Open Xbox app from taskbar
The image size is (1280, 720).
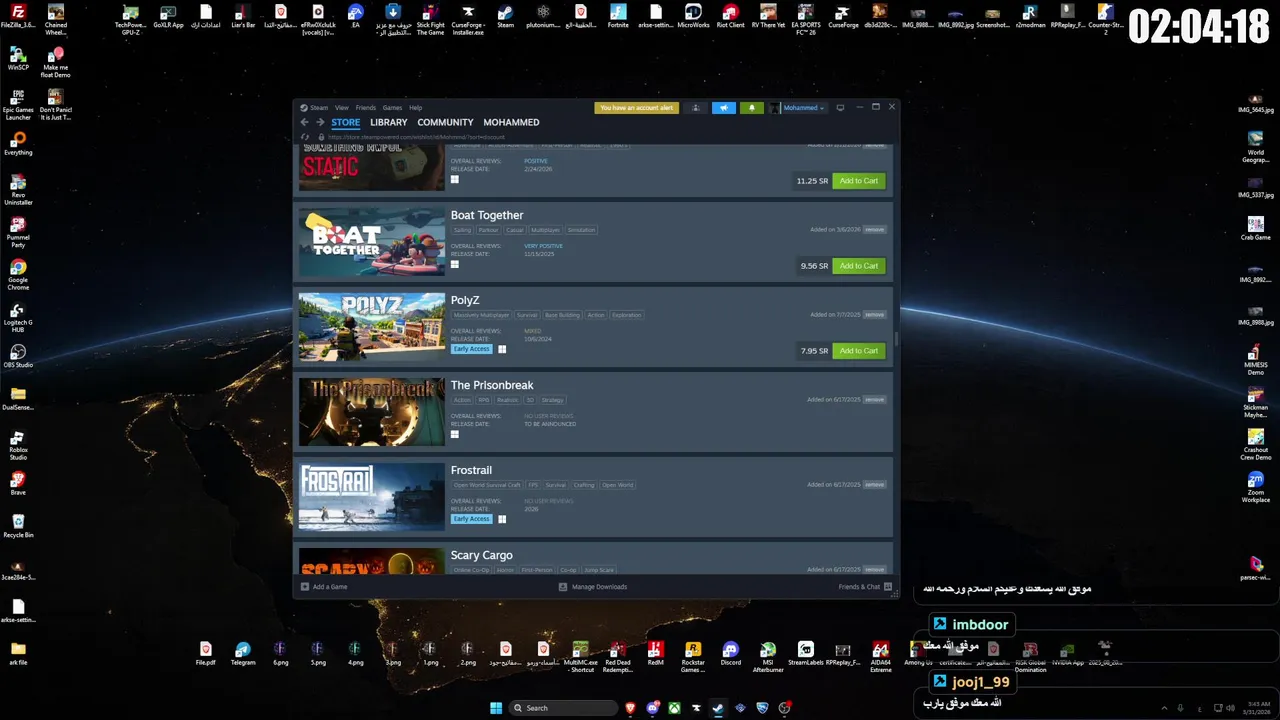[675, 708]
